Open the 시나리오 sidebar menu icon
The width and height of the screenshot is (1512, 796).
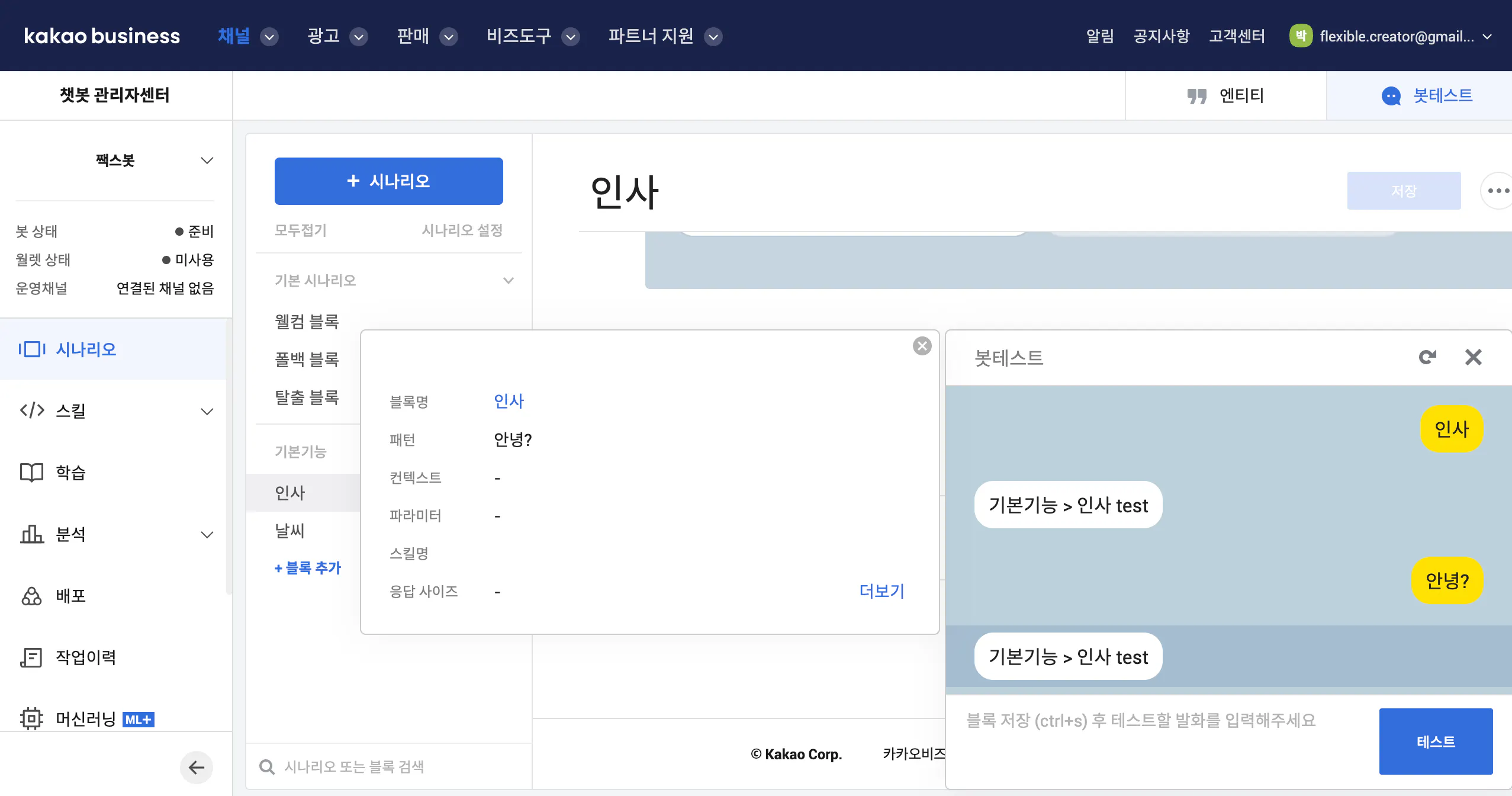pos(32,349)
